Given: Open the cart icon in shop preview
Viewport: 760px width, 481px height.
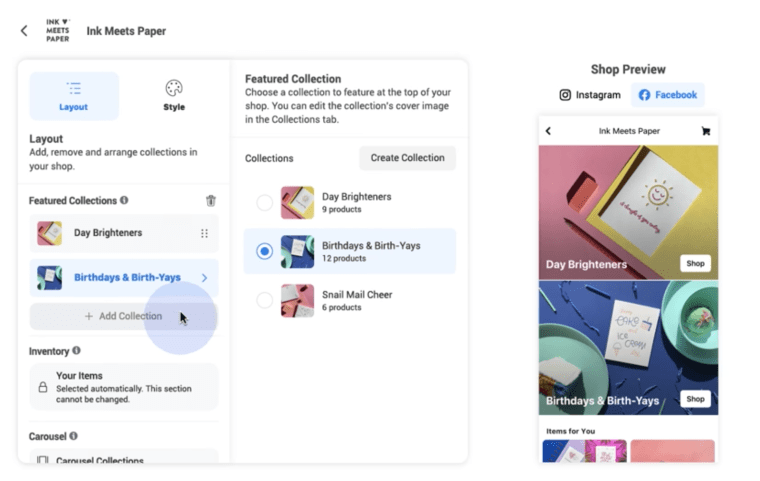Looking at the screenshot, I should (x=706, y=131).
